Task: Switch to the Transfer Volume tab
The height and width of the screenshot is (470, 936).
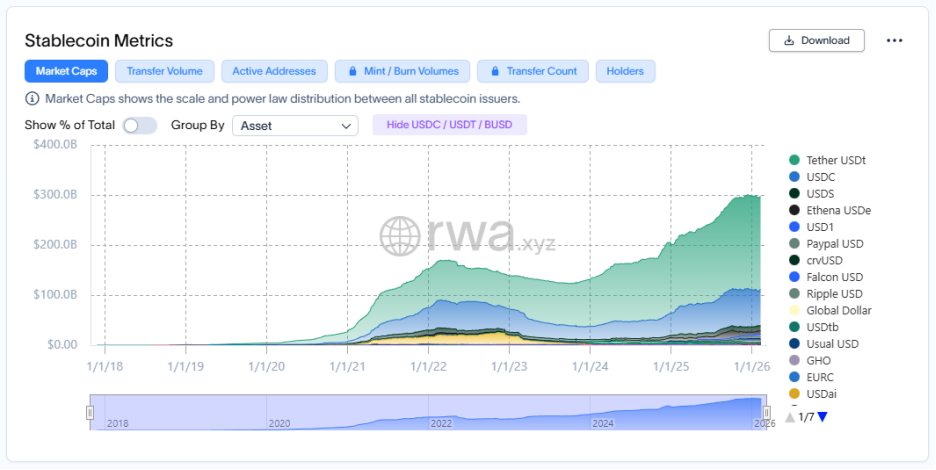Action: [x=164, y=71]
